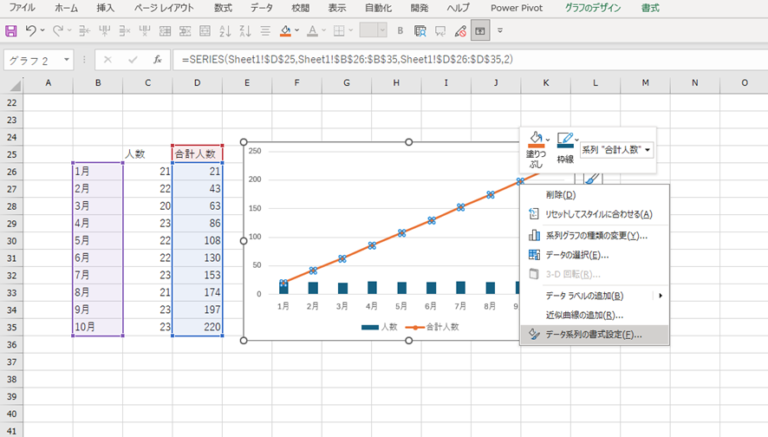Switch to the 挿入 ribbon tab

105,8
